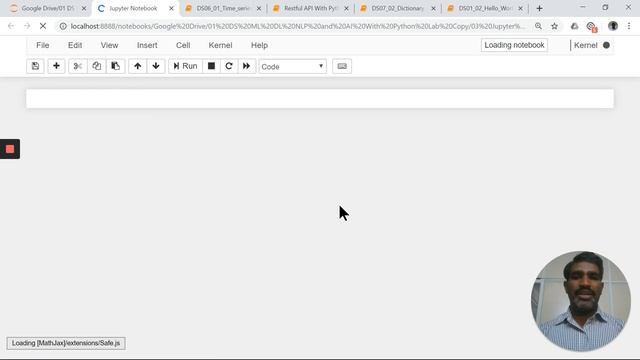Insert a cell below with plus icon
This screenshot has width=640, height=360.
pyautogui.click(x=56, y=66)
